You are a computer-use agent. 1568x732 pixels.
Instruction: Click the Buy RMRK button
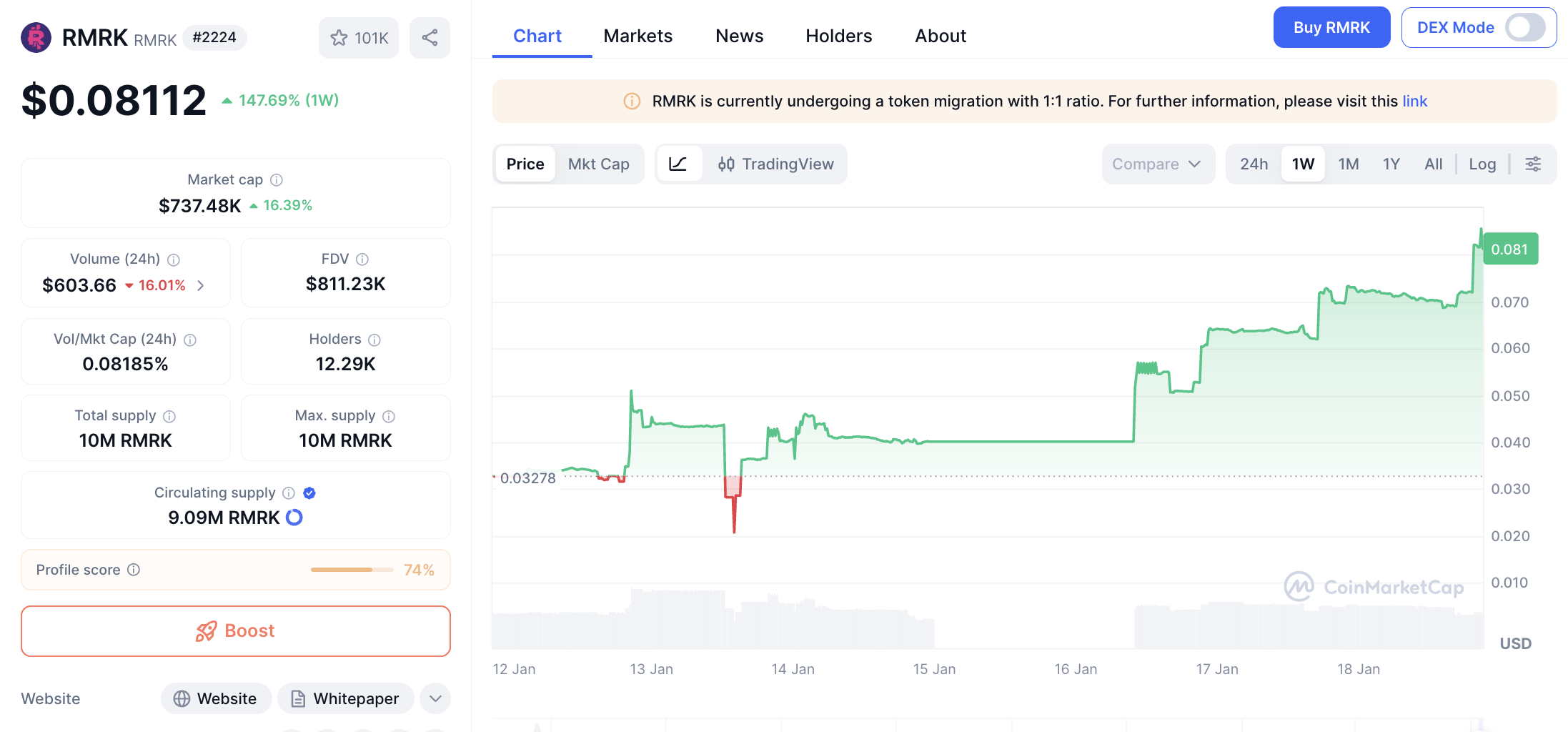[x=1331, y=28]
